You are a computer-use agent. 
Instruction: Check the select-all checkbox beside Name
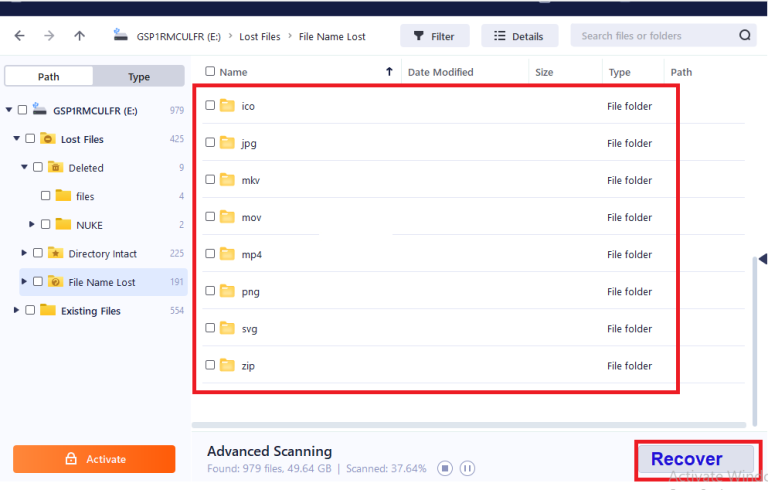pos(210,72)
